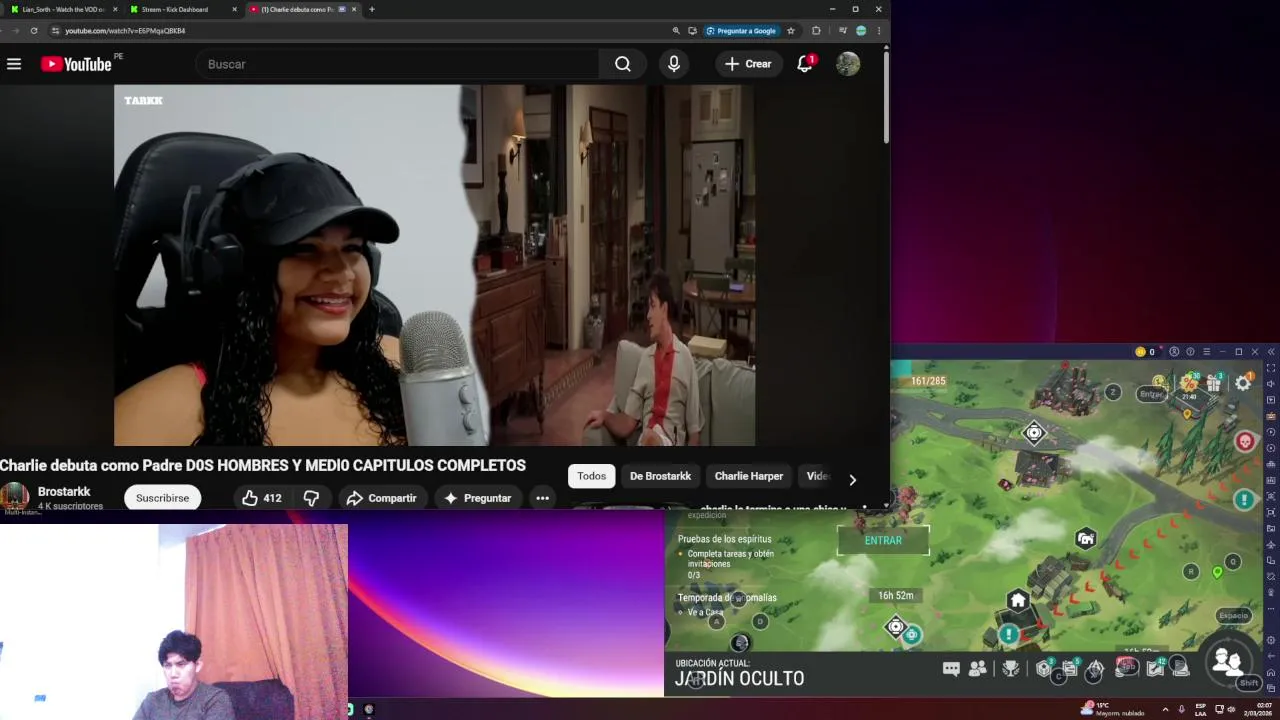Open the taskbar weather widget
1280x720 pixels.
(x=1112, y=709)
